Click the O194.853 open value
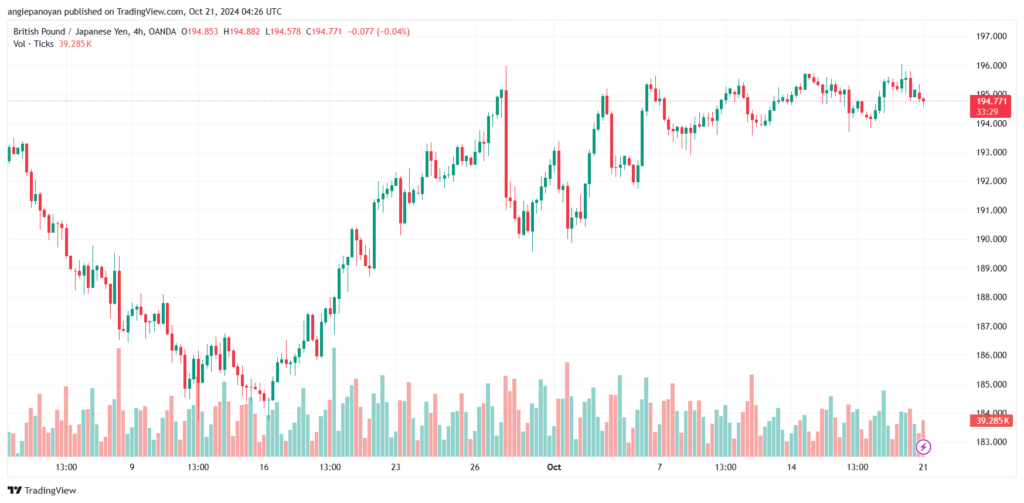Viewport: 1024px width, 503px height. pos(200,31)
